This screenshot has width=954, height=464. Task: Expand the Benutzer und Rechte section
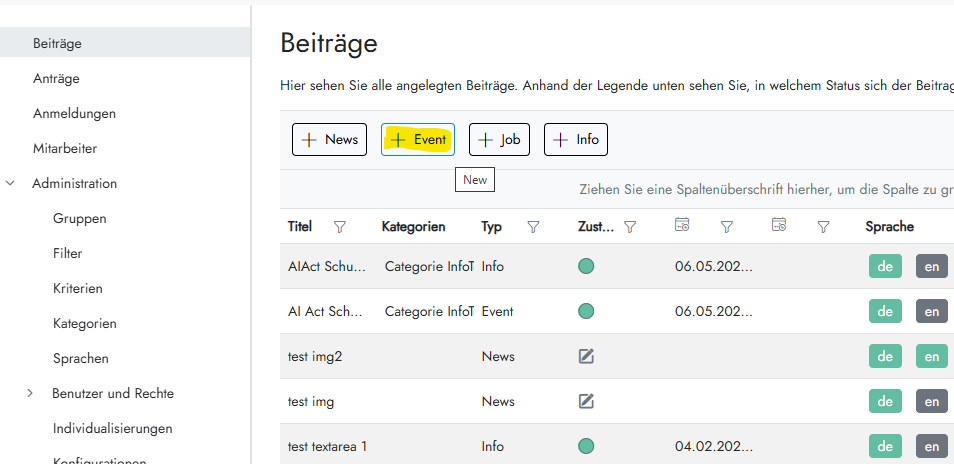coord(30,394)
